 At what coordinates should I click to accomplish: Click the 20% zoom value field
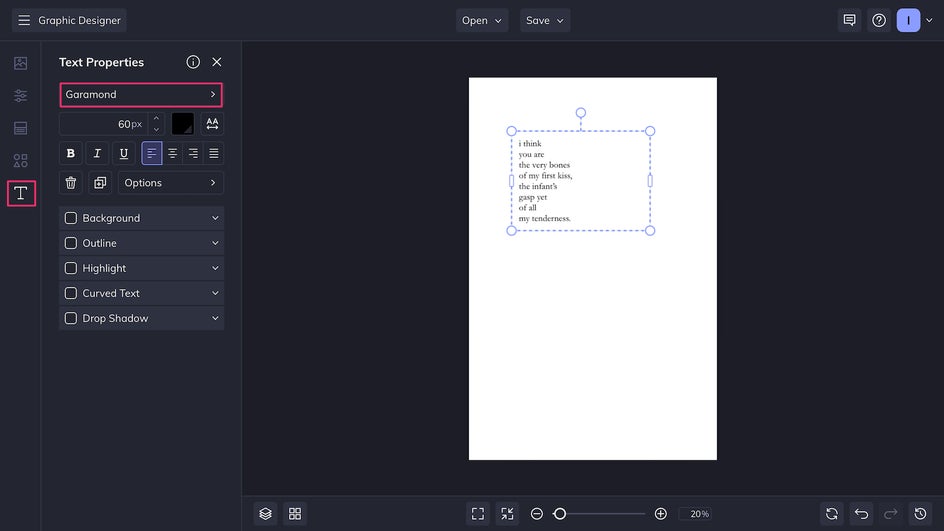[x=696, y=514]
